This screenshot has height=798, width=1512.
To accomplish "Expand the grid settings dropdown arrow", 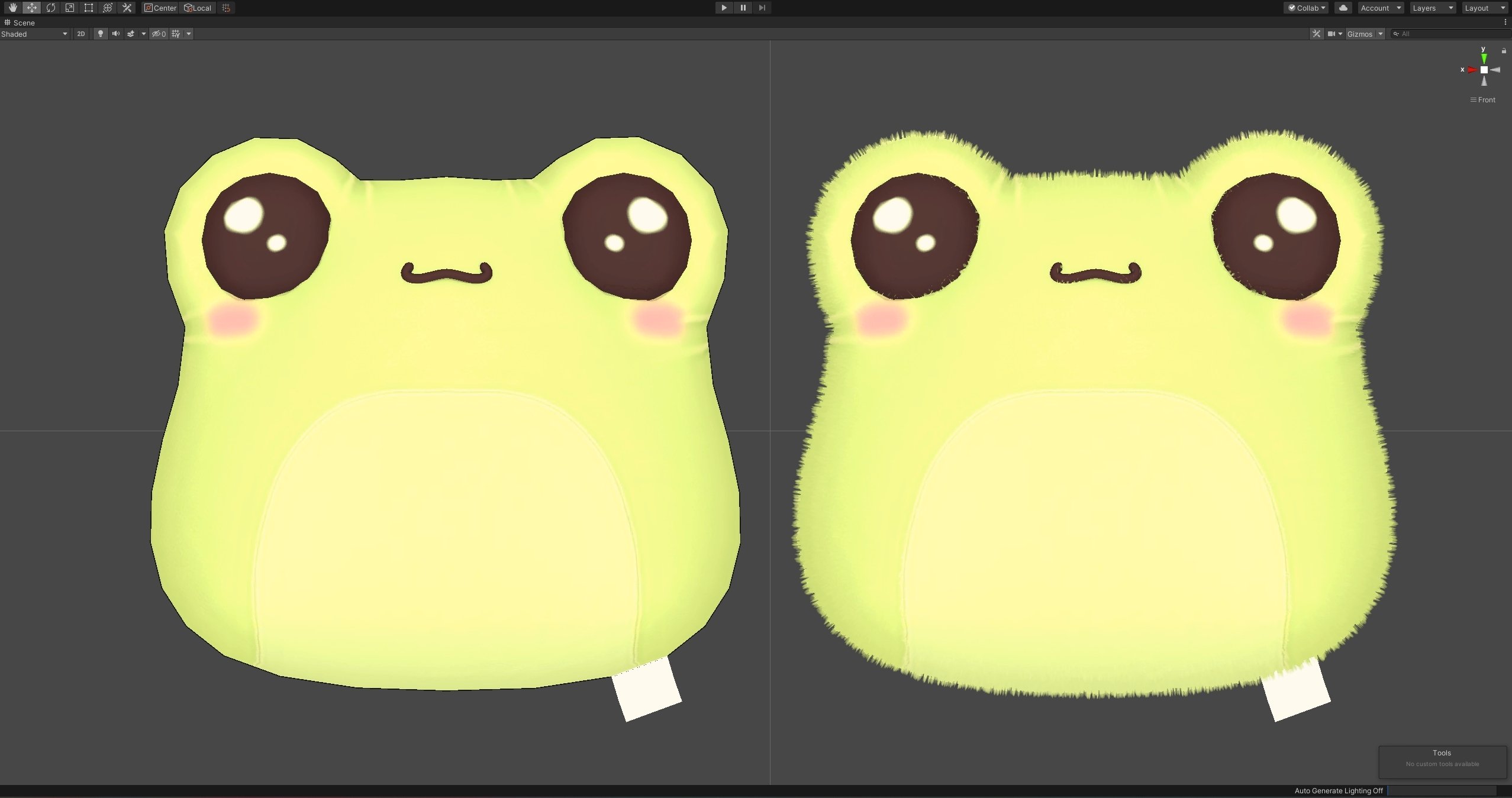I will point(189,34).
